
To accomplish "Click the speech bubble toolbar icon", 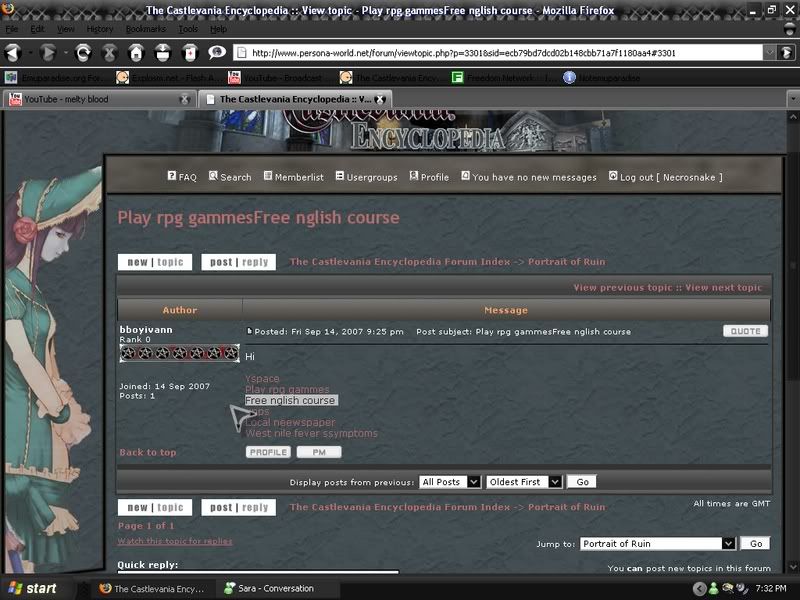I will tap(217, 52).
